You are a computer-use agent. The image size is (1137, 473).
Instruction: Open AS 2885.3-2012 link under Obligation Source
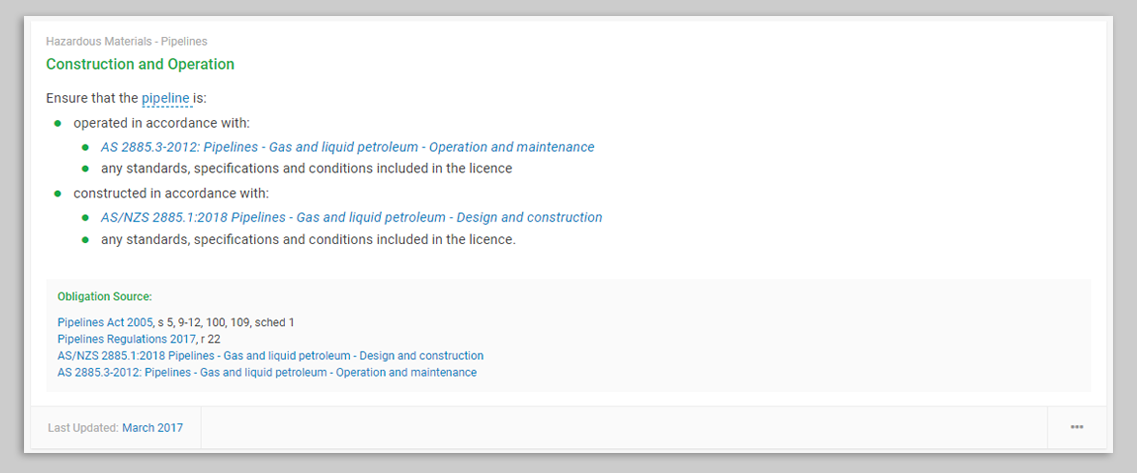pos(267,373)
